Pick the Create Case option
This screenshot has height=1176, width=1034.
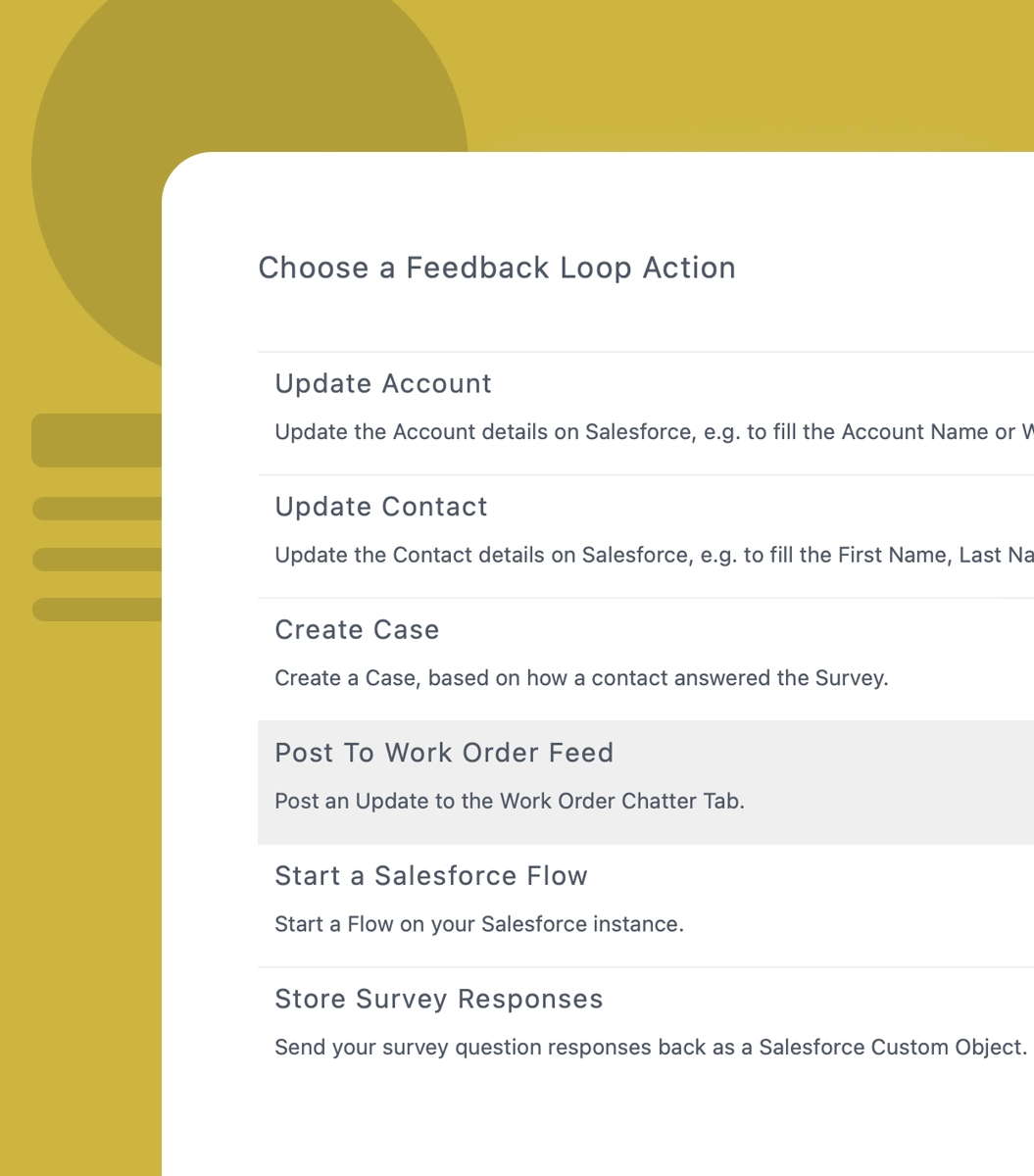[357, 629]
